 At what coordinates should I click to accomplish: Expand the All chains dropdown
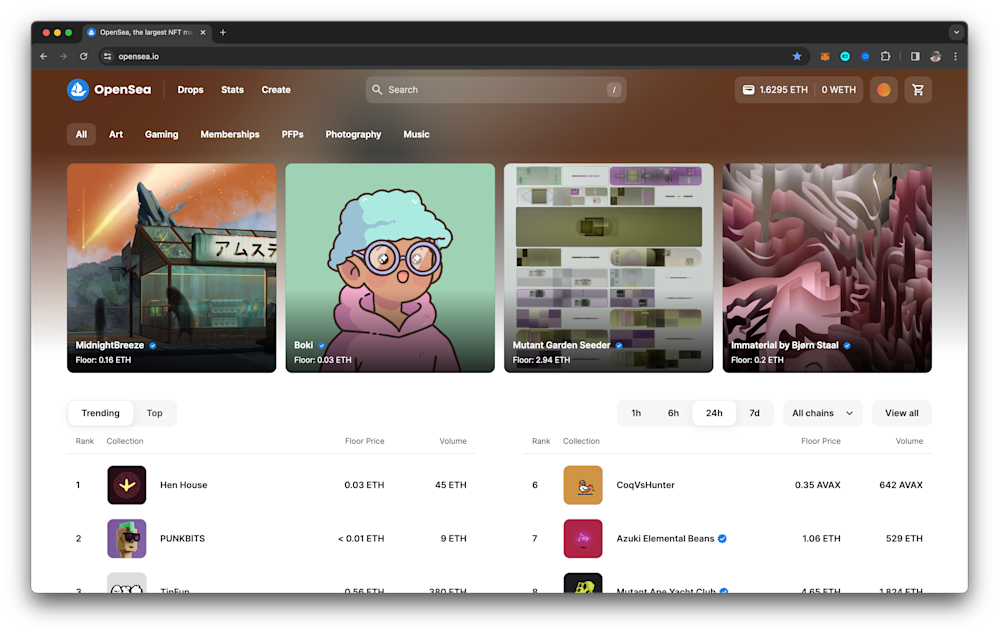click(823, 413)
